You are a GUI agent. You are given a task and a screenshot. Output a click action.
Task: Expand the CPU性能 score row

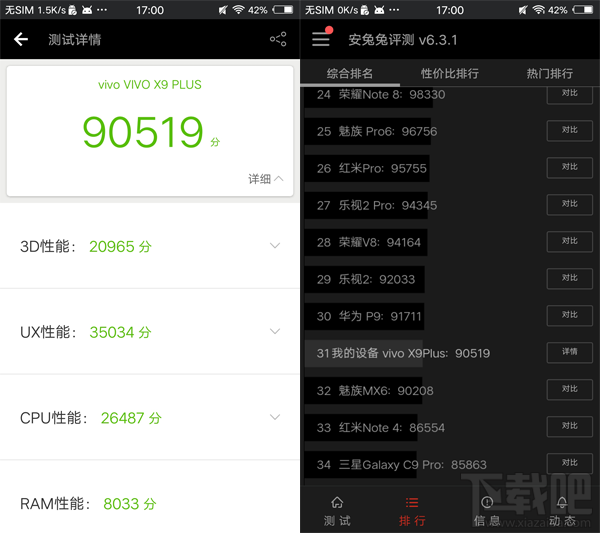tap(275, 417)
